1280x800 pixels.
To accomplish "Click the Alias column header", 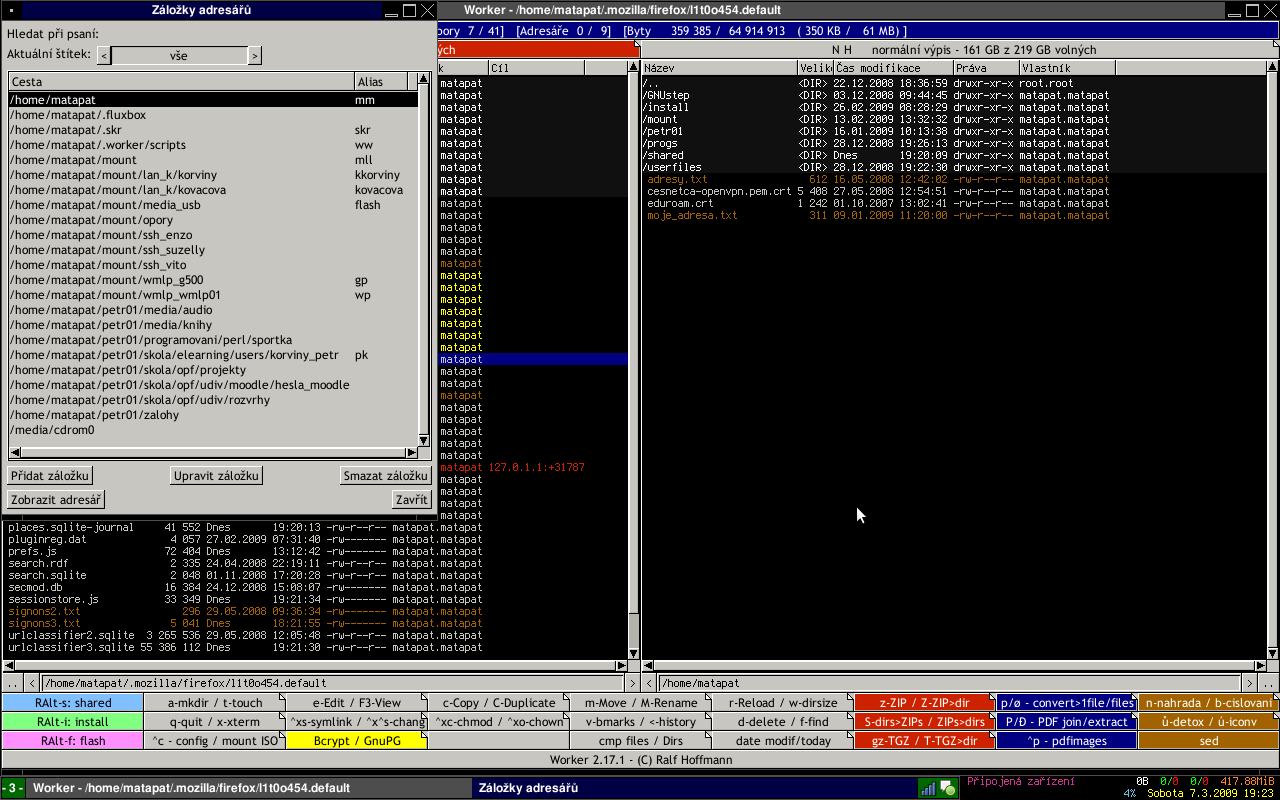I will click(381, 82).
